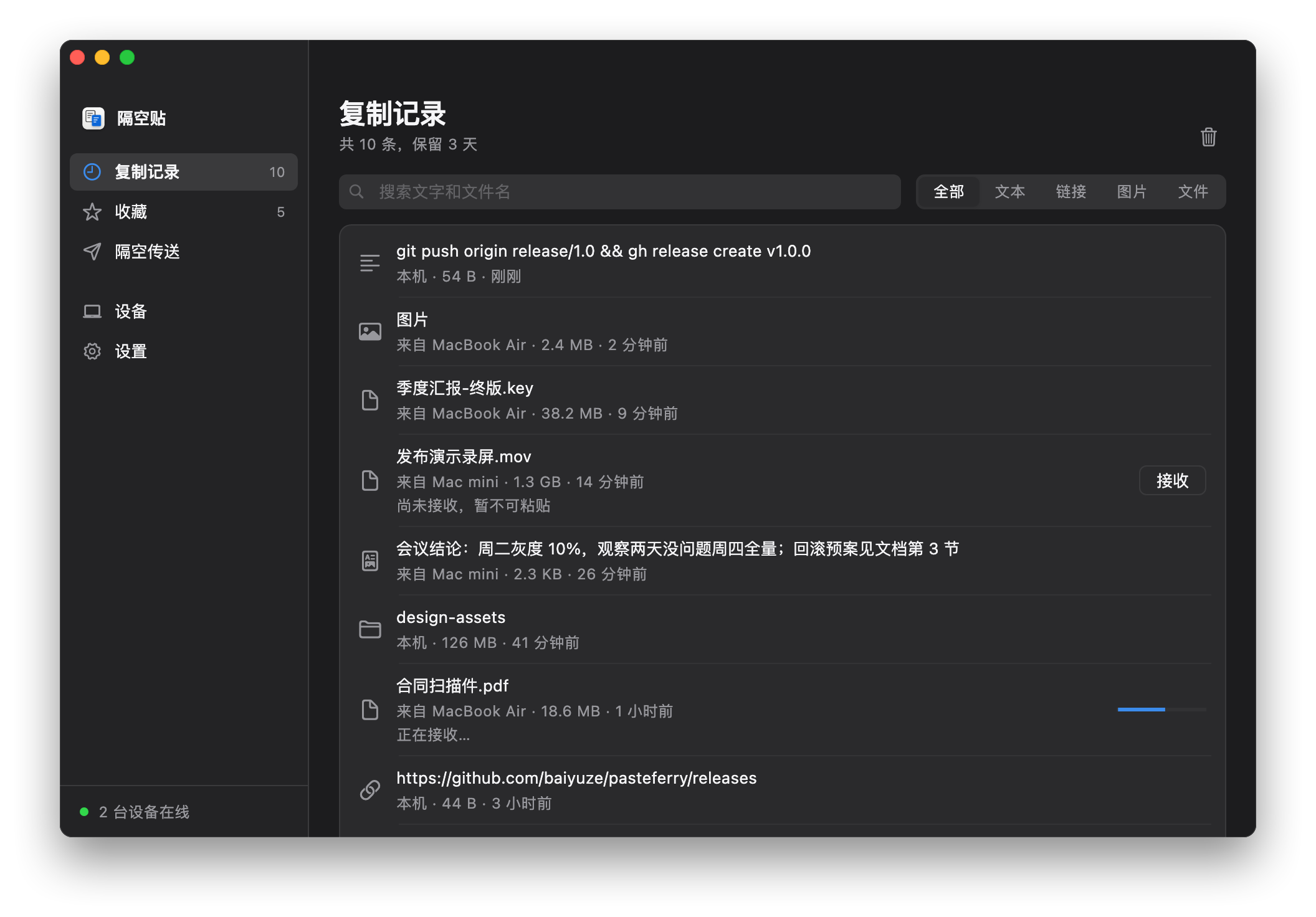Open 隔空传送 in the sidebar
1316x917 pixels.
pyautogui.click(x=184, y=252)
